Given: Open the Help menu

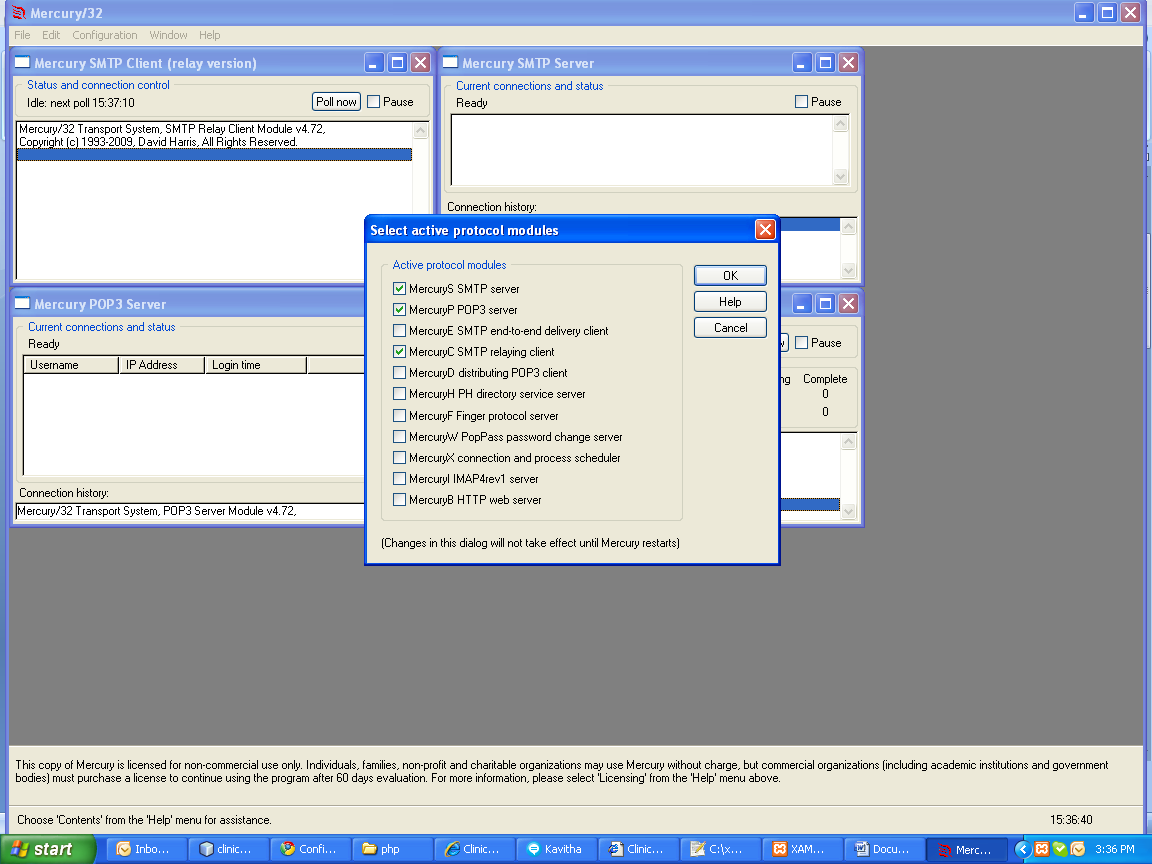Looking at the screenshot, I should click(x=209, y=35).
